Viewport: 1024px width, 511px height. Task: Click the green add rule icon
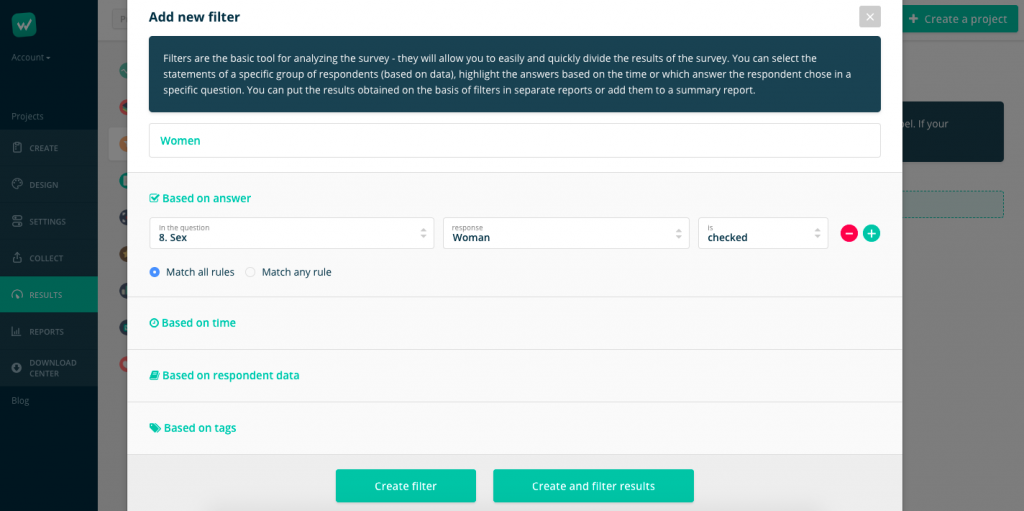[871, 233]
